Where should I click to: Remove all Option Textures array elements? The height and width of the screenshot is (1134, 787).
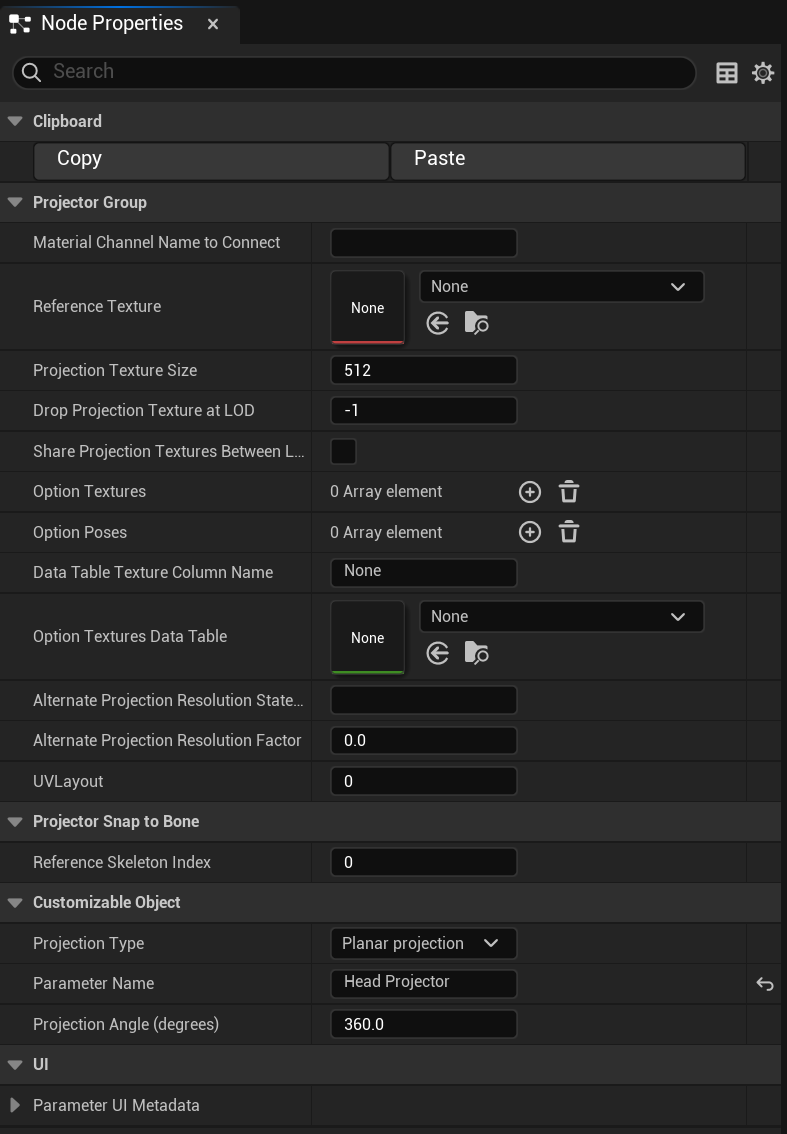coord(569,492)
